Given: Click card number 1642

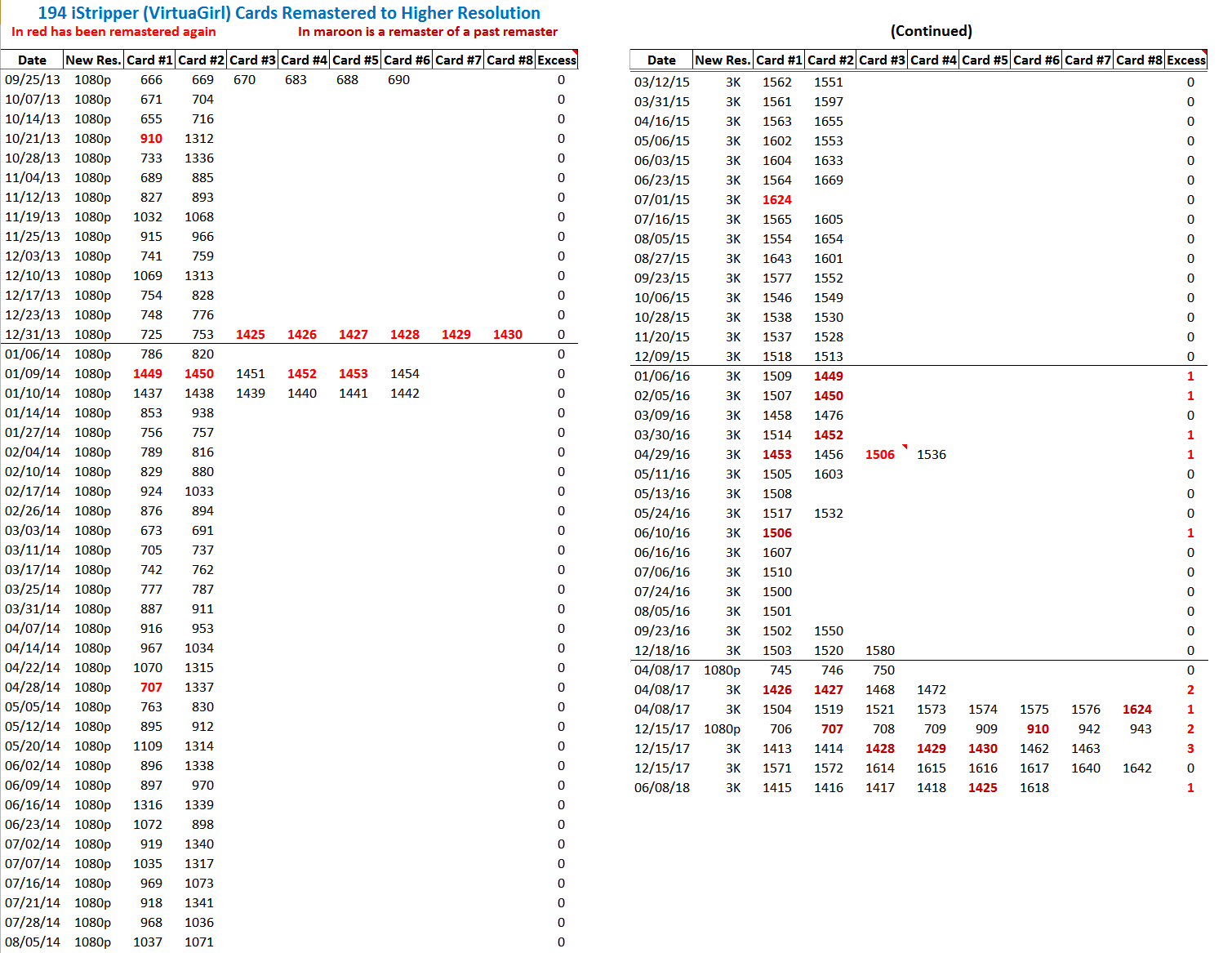Looking at the screenshot, I should [x=1137, y=768].
